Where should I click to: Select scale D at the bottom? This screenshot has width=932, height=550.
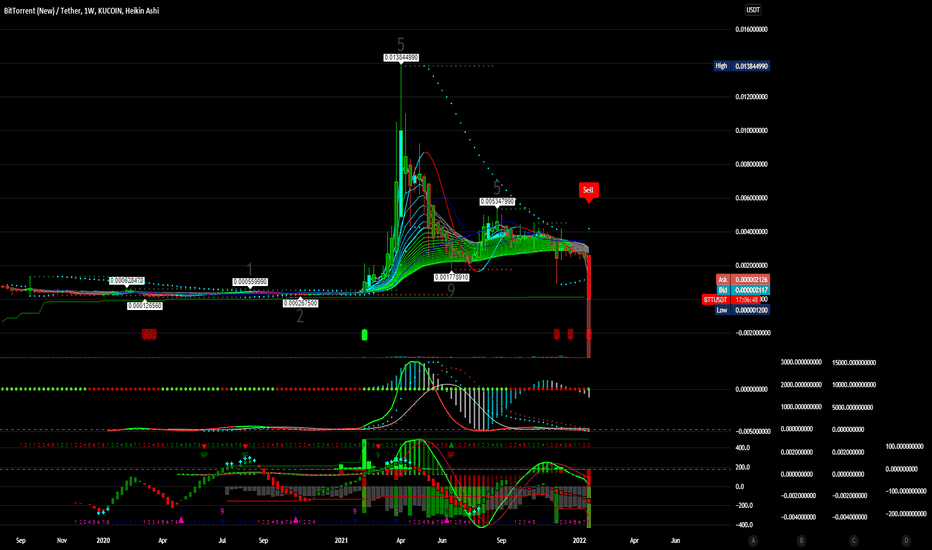[906, 540]
